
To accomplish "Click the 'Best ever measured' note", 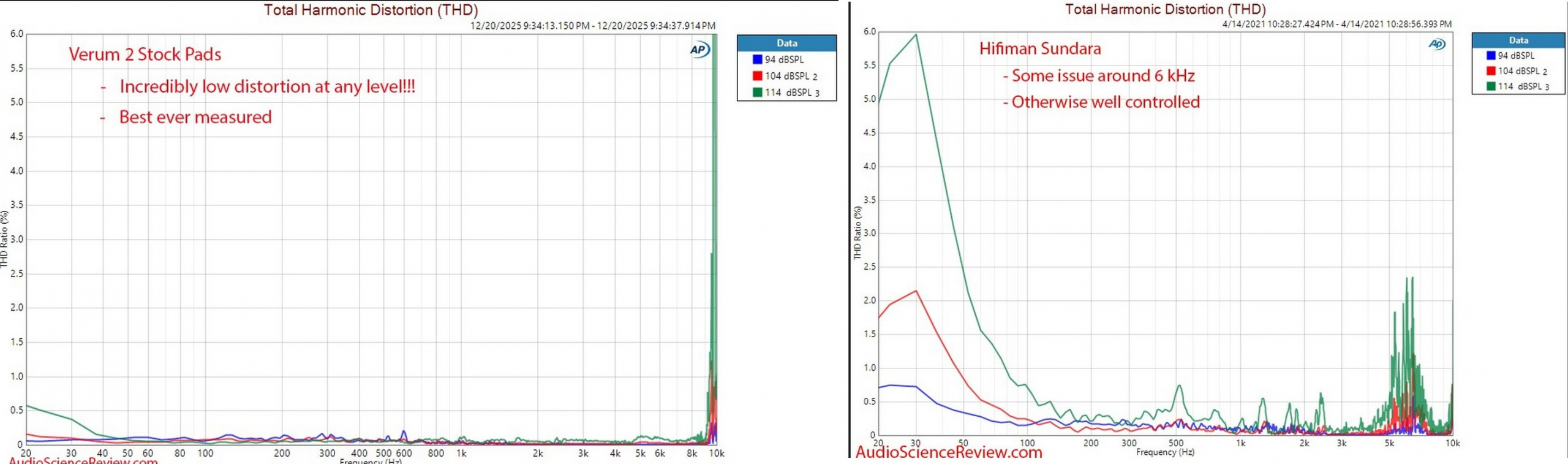I will 195,117.
